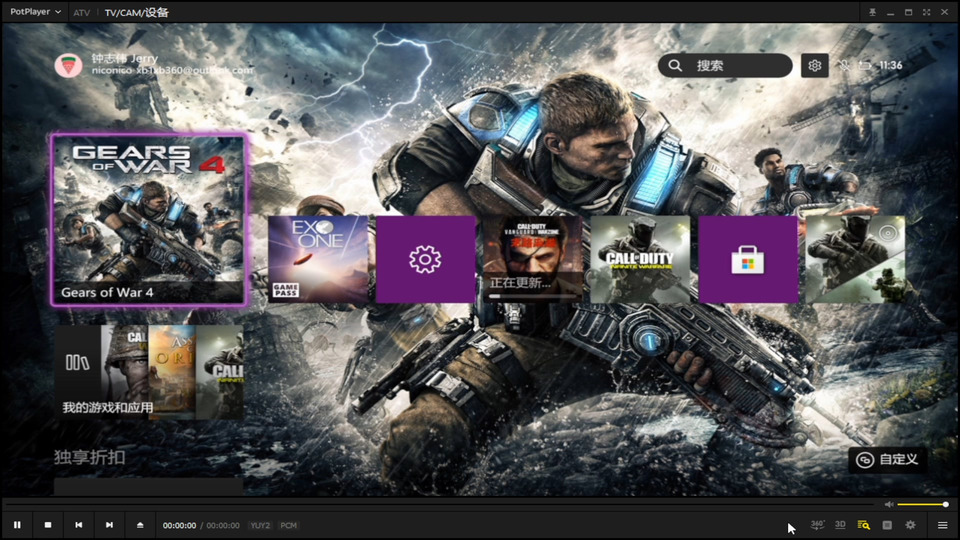Click the library books icon
Image resolution: width=960 pixels, height=540 pixels.
coord(77,363)
